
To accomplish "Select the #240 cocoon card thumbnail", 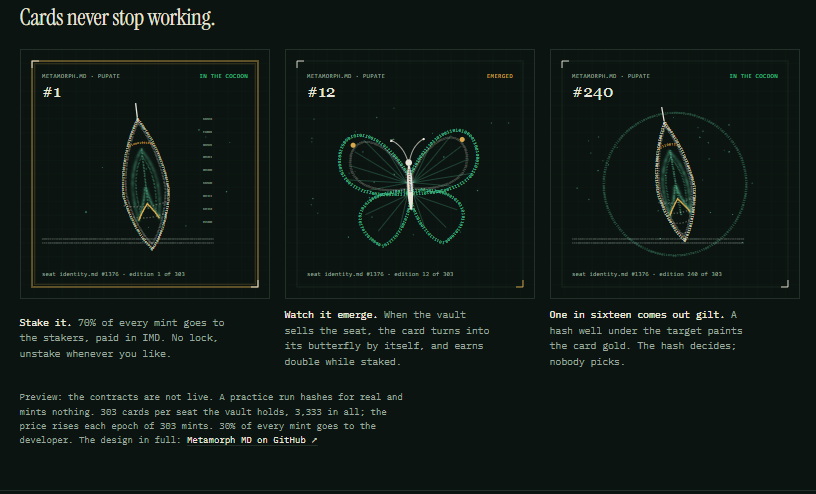I will coord(674,174).
